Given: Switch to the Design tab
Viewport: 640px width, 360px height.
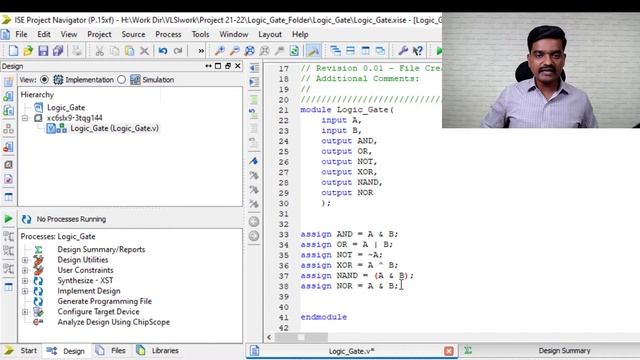Looking at the screenshot, I should (x=67, y=351).
